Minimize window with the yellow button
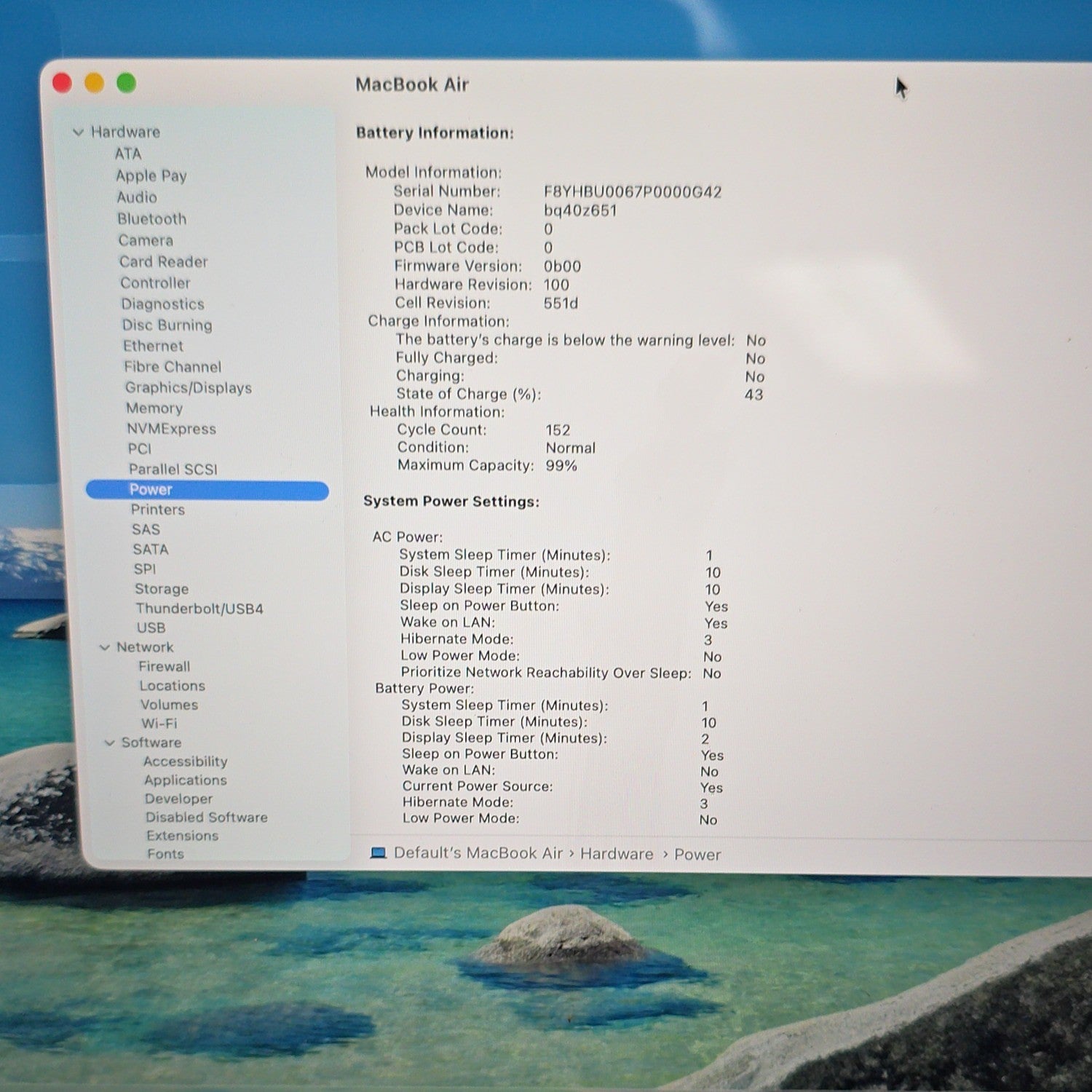The width and height of the screenshot is (1092, 1092). [95, 83]
